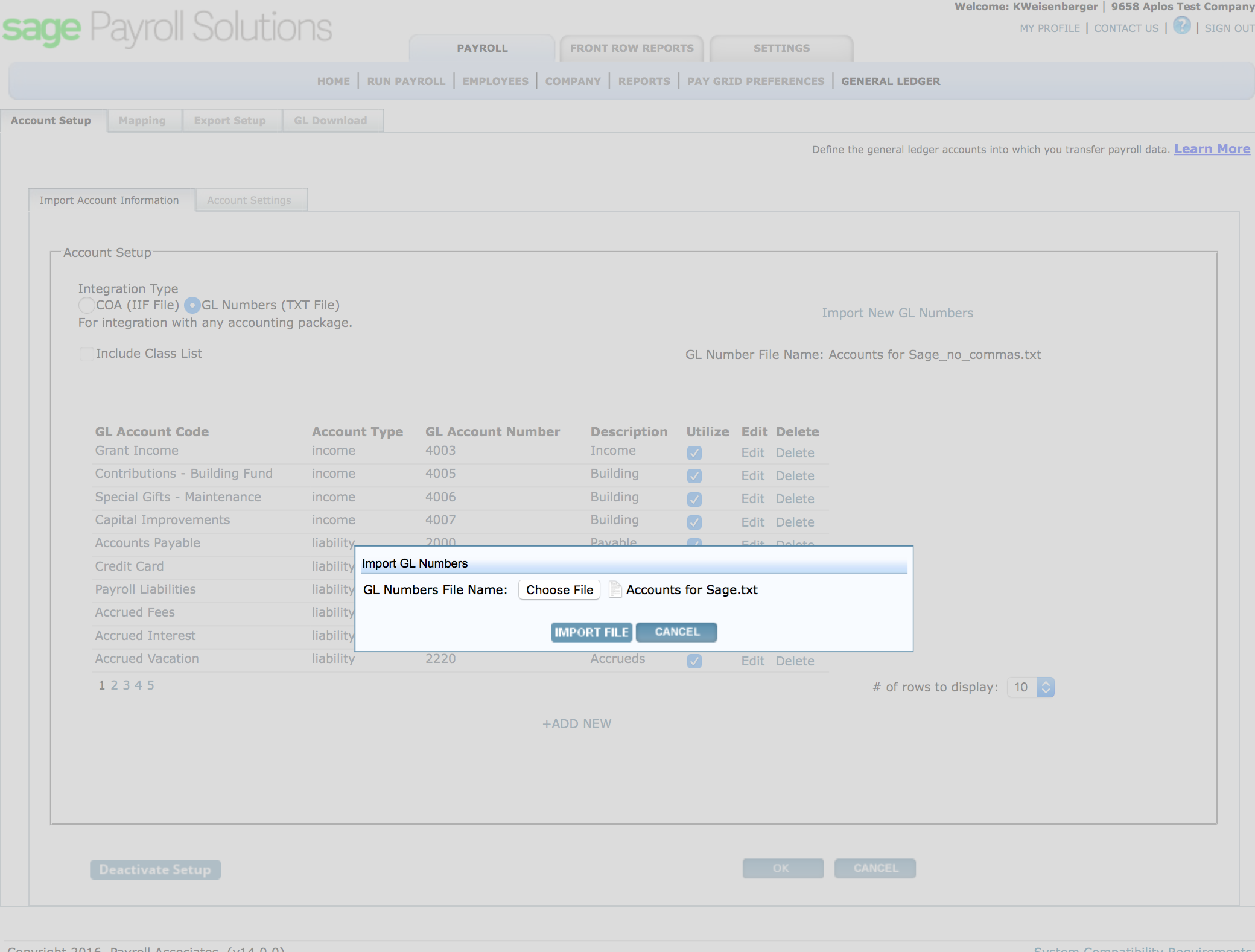The image size is (1255, 952).
Task: Open the help question mark icon
Action: coord(1181,26)
